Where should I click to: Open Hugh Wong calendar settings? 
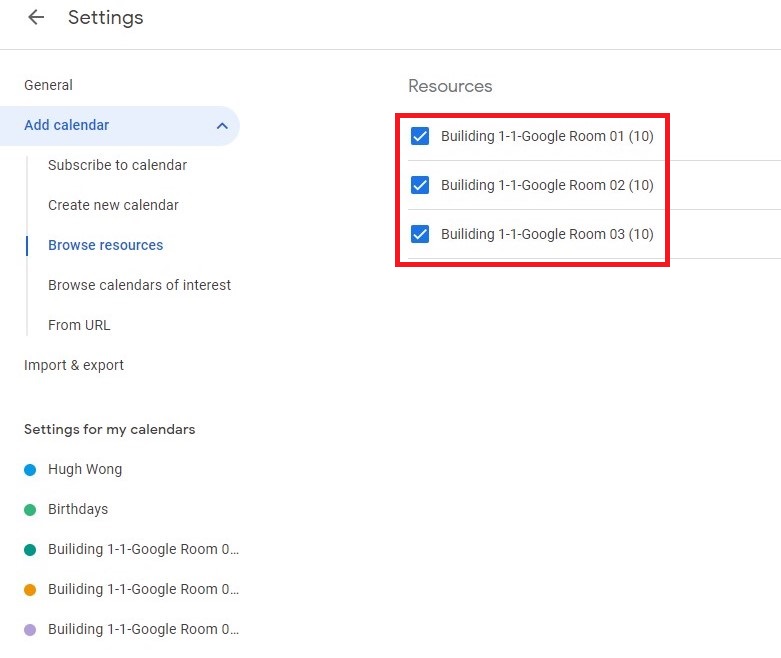pyautogui.click(x=85, y=469)
